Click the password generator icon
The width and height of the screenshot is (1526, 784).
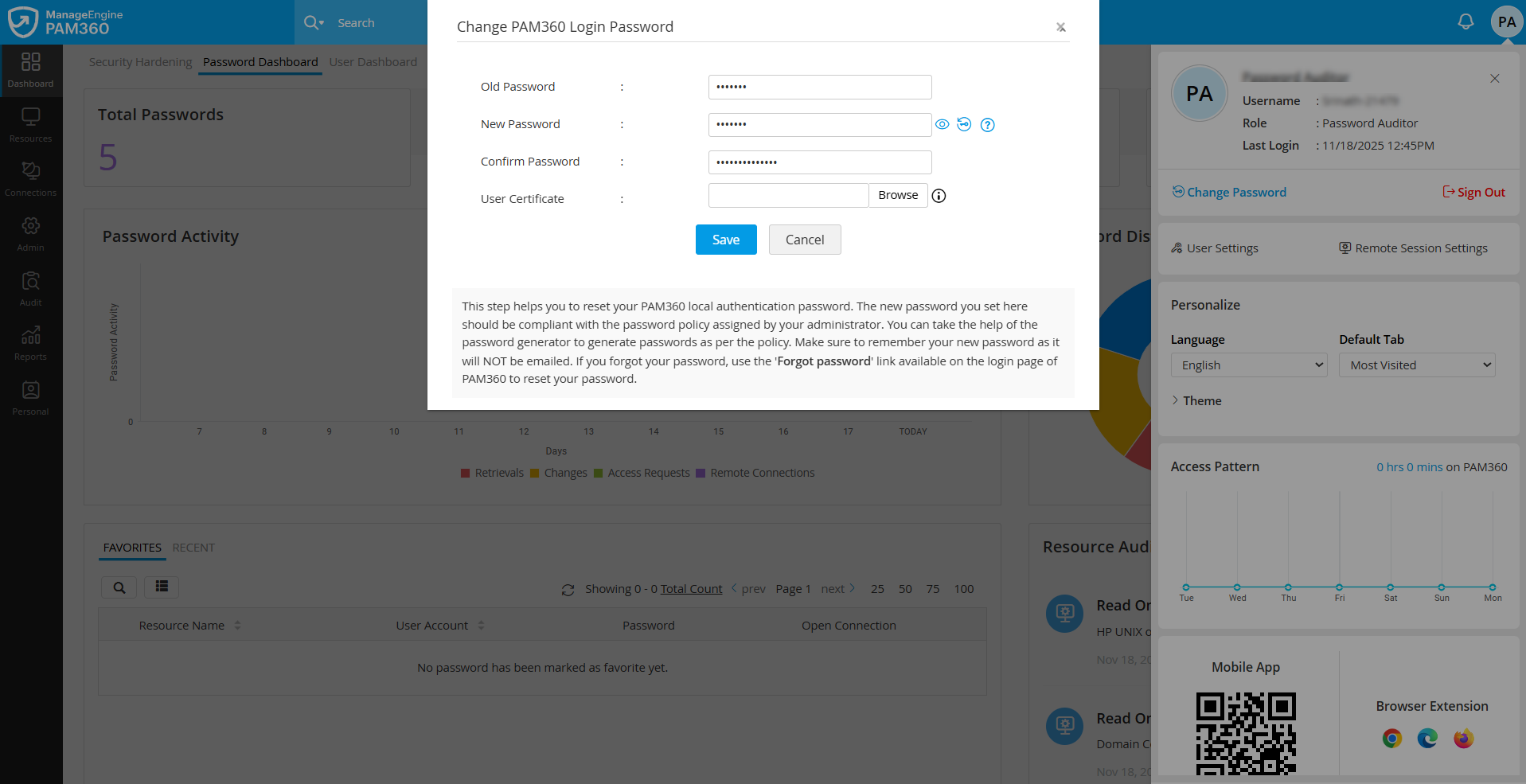pyautogui.click(x=964, y=124)
